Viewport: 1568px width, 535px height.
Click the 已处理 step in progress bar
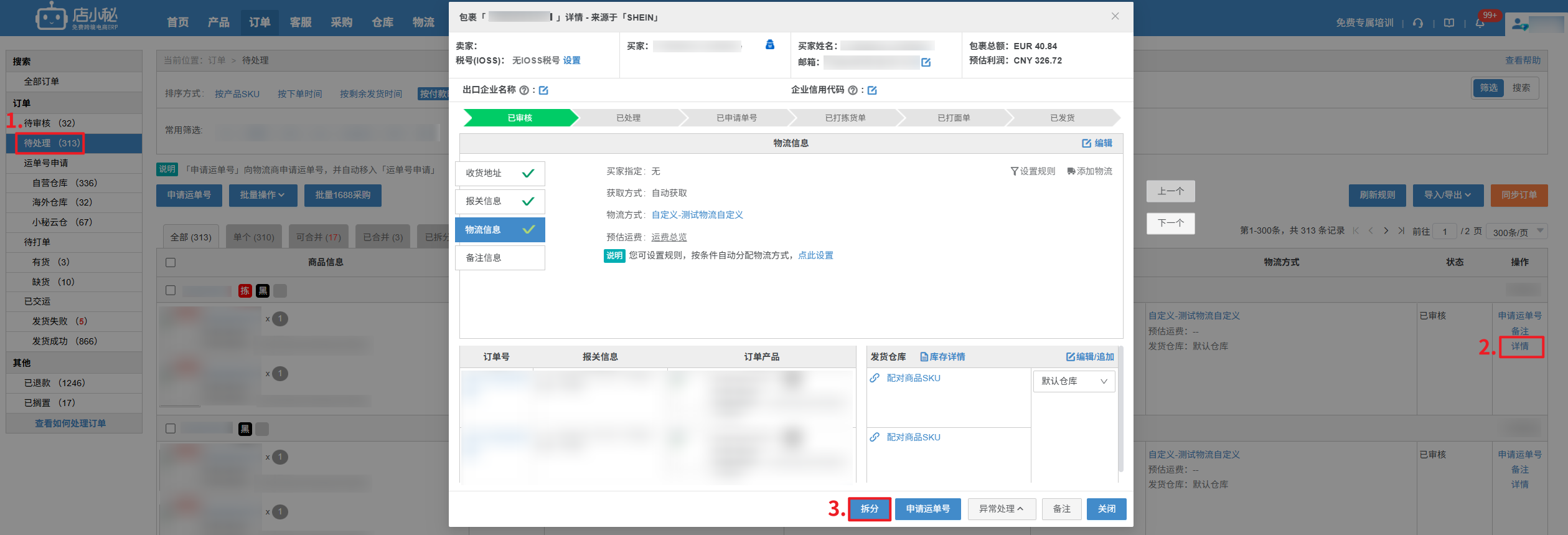(x=628, y=118)
